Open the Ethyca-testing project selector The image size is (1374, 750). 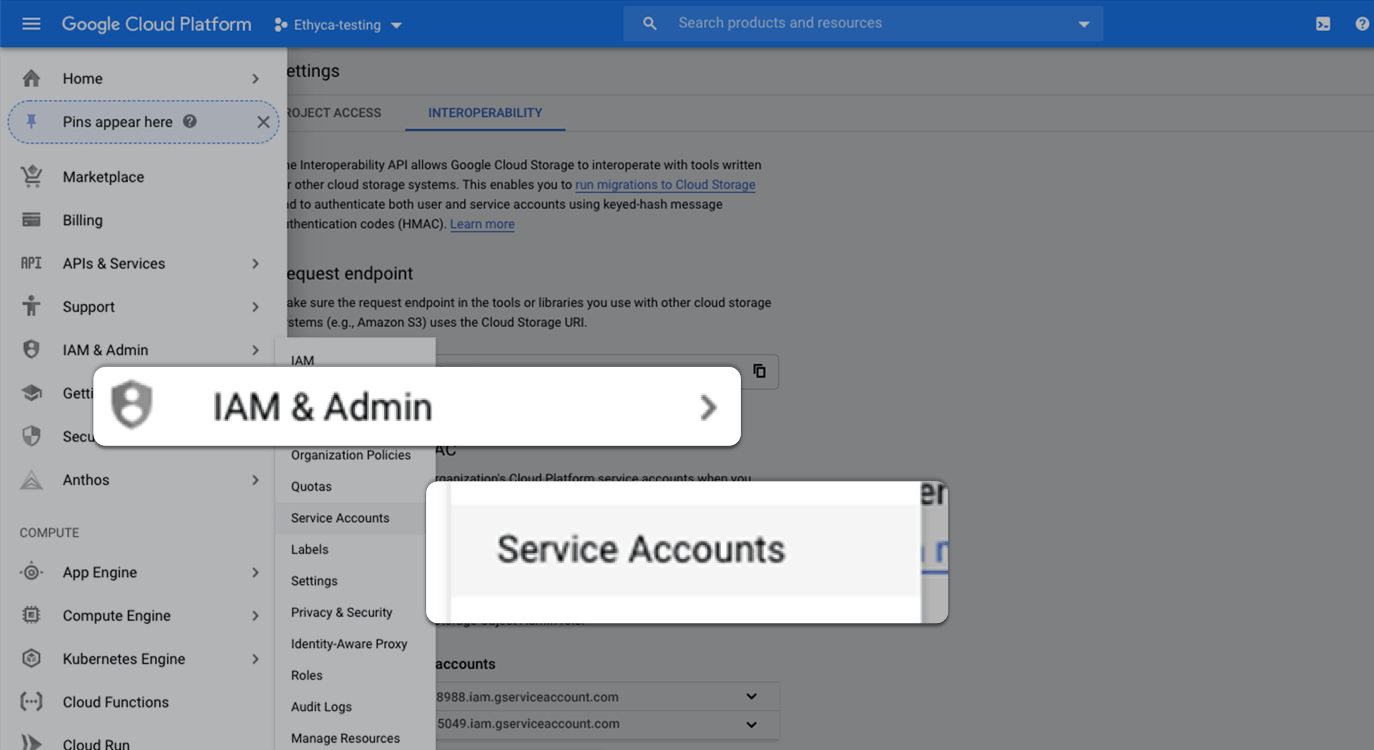coord(338,25)
